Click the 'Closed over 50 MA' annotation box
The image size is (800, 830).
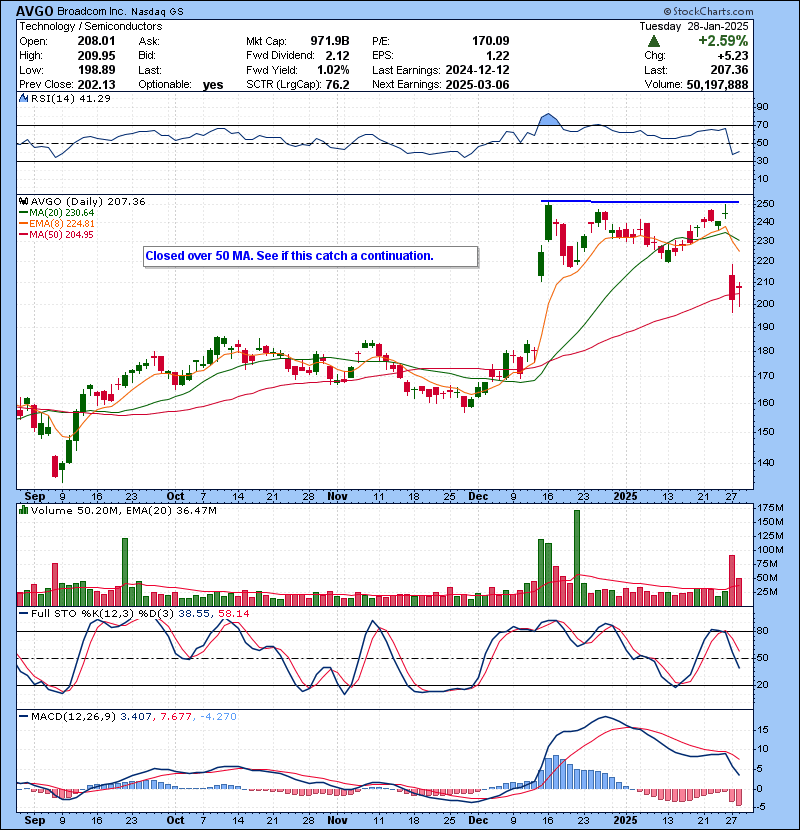(x=311, y=257)
